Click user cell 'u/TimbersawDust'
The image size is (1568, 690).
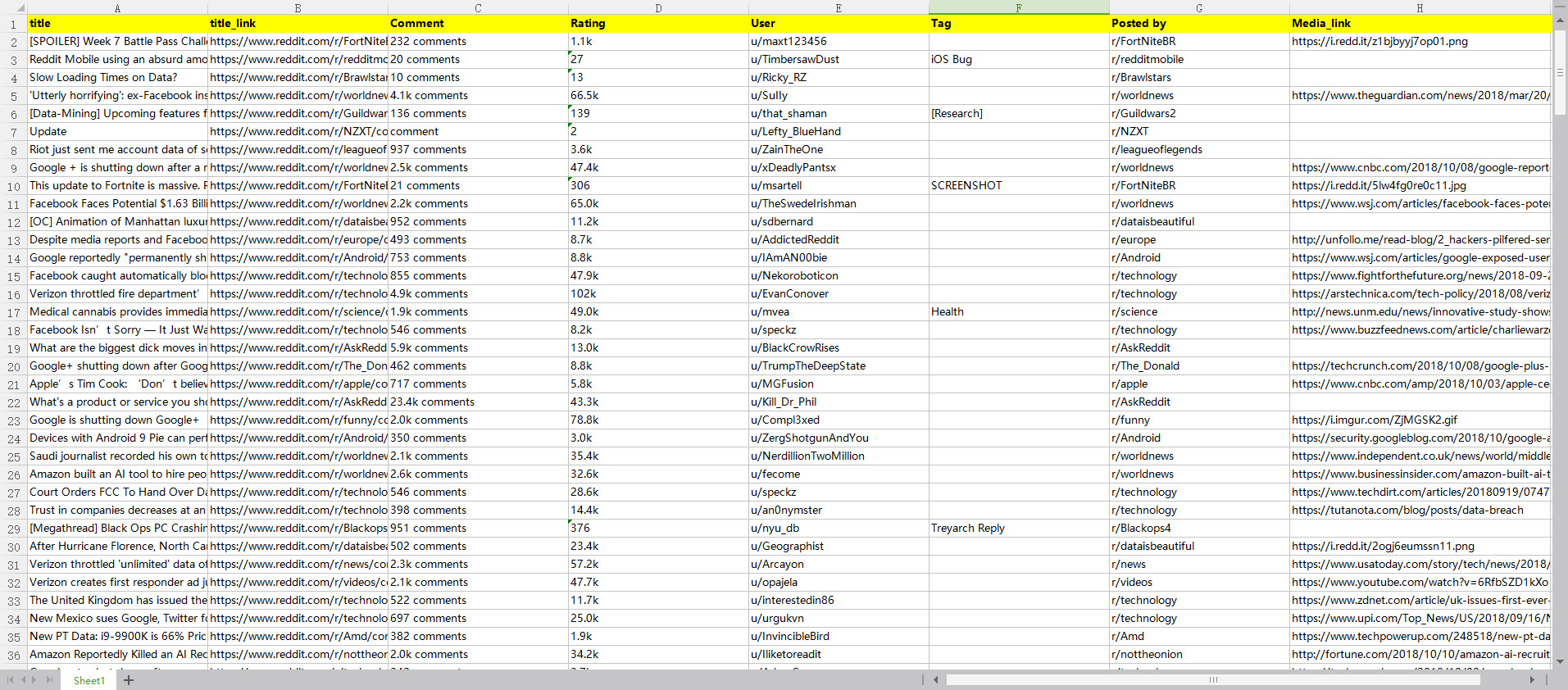pyautogui.click(x=839, y=59)
